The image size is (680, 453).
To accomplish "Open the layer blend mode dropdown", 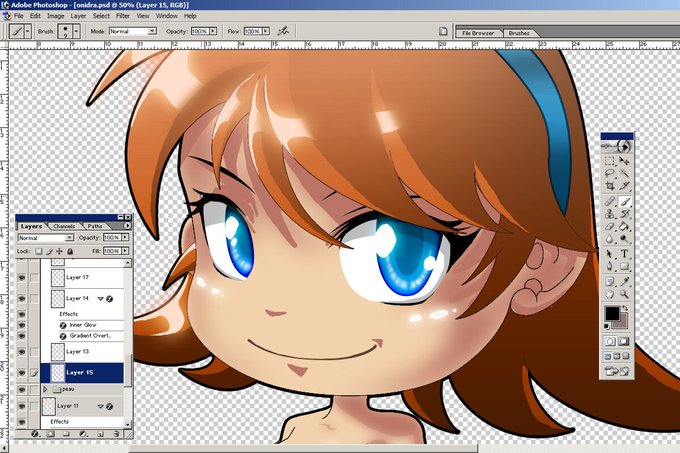I will click(x=69, y=238).
